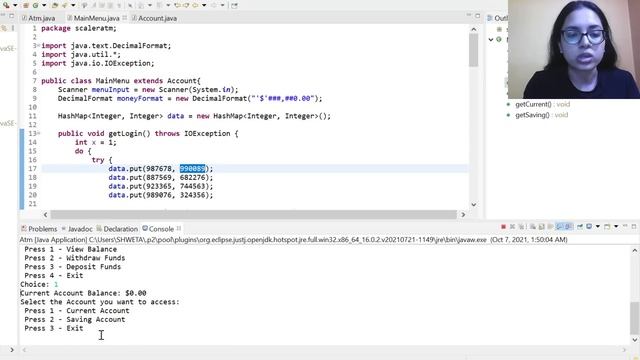This screenshot has width=640, height=360.
Task: Click Console scroll up arrow
Action: point(635,250)
